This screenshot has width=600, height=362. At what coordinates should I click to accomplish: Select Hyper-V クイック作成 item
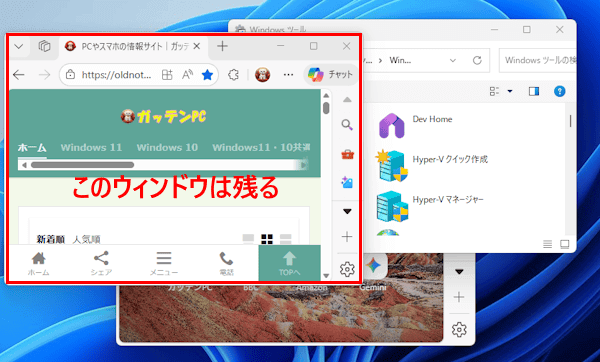[432, 165]
